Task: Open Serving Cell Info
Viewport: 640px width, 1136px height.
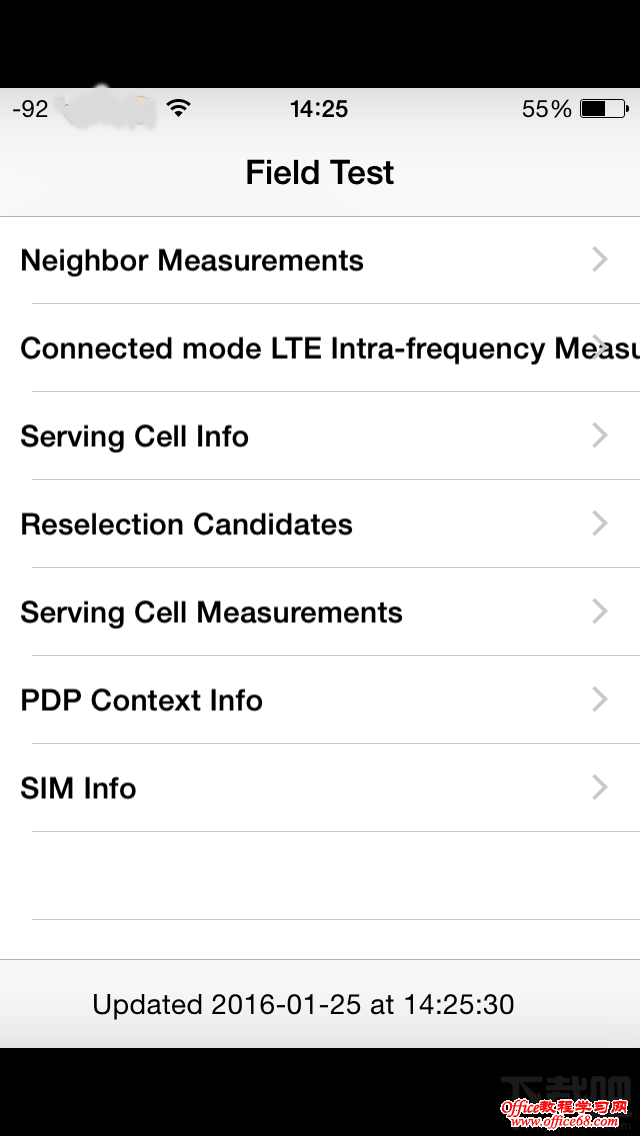Action: click(135, 437)
